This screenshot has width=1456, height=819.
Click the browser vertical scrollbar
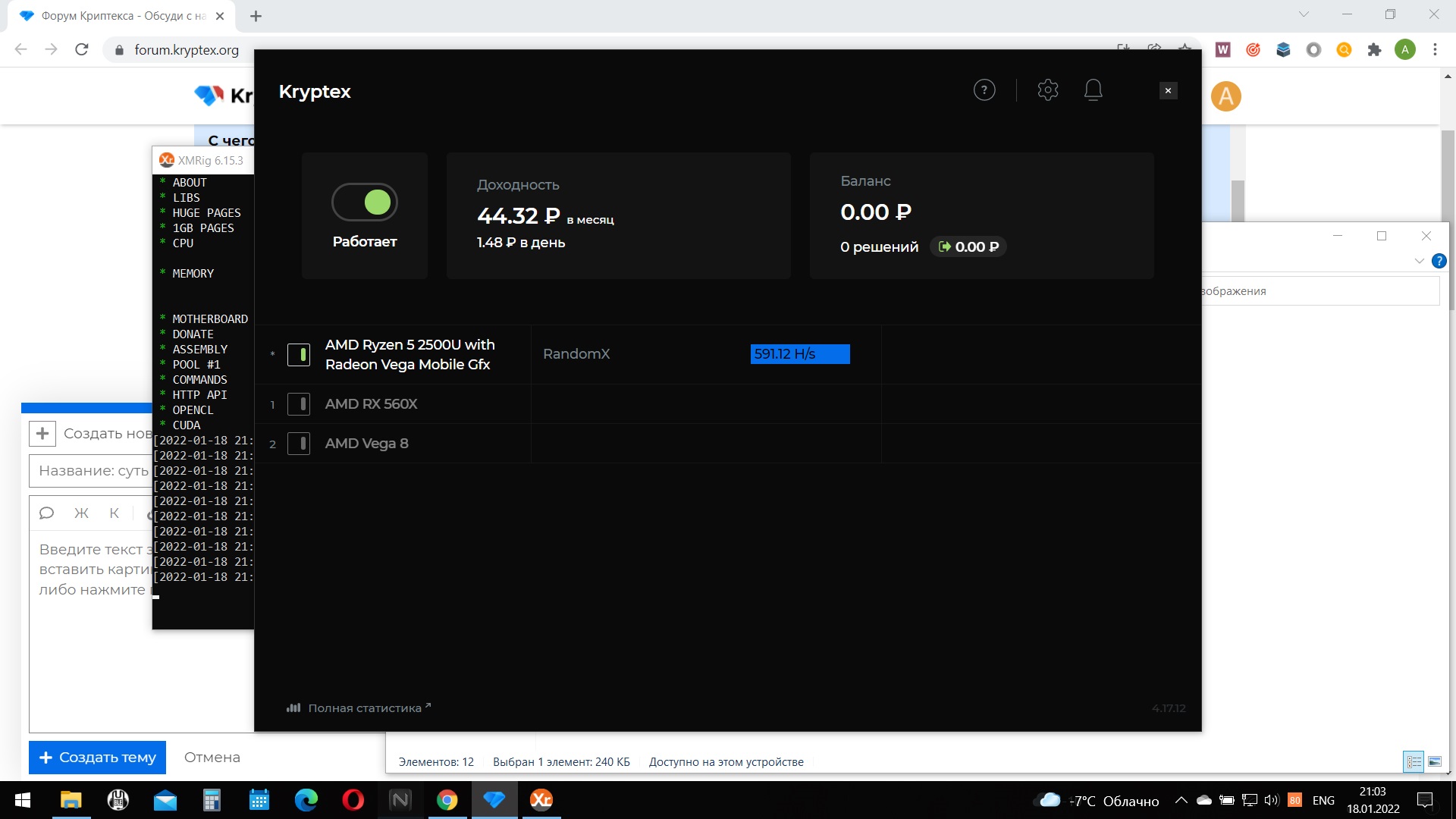coord(1448,220)
